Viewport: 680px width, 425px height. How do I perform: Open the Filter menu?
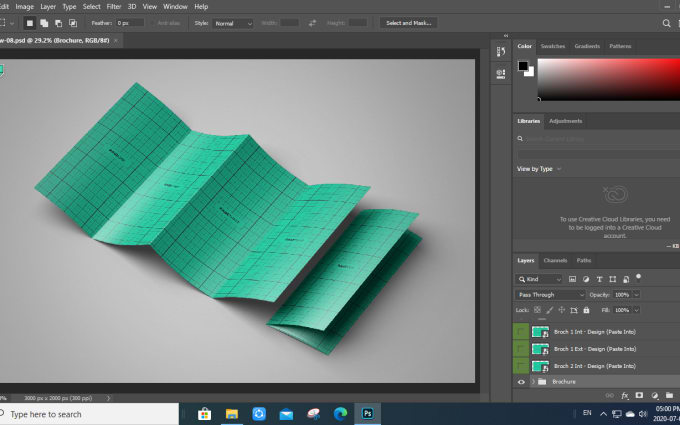[x=114, y=7]
